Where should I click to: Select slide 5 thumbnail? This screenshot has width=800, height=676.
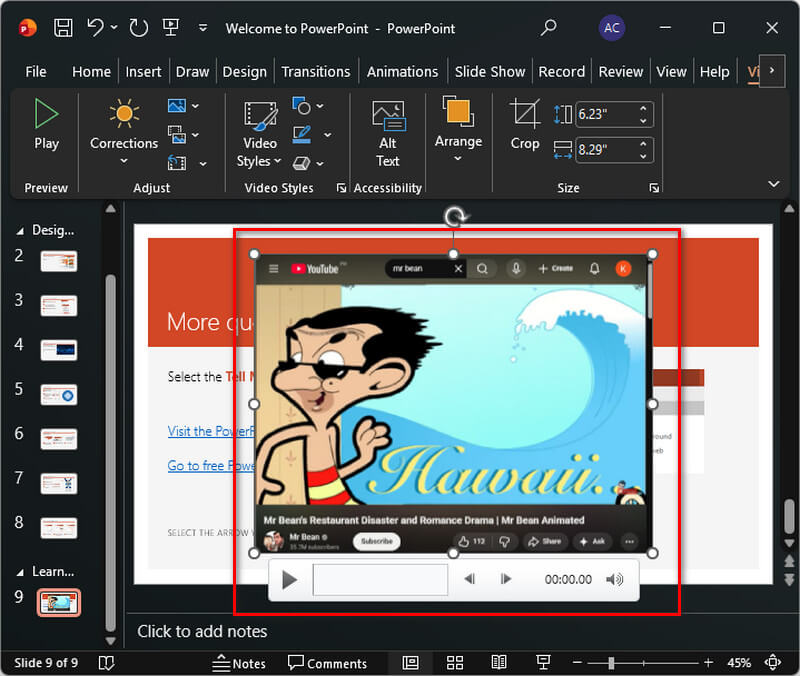point(59,394)
